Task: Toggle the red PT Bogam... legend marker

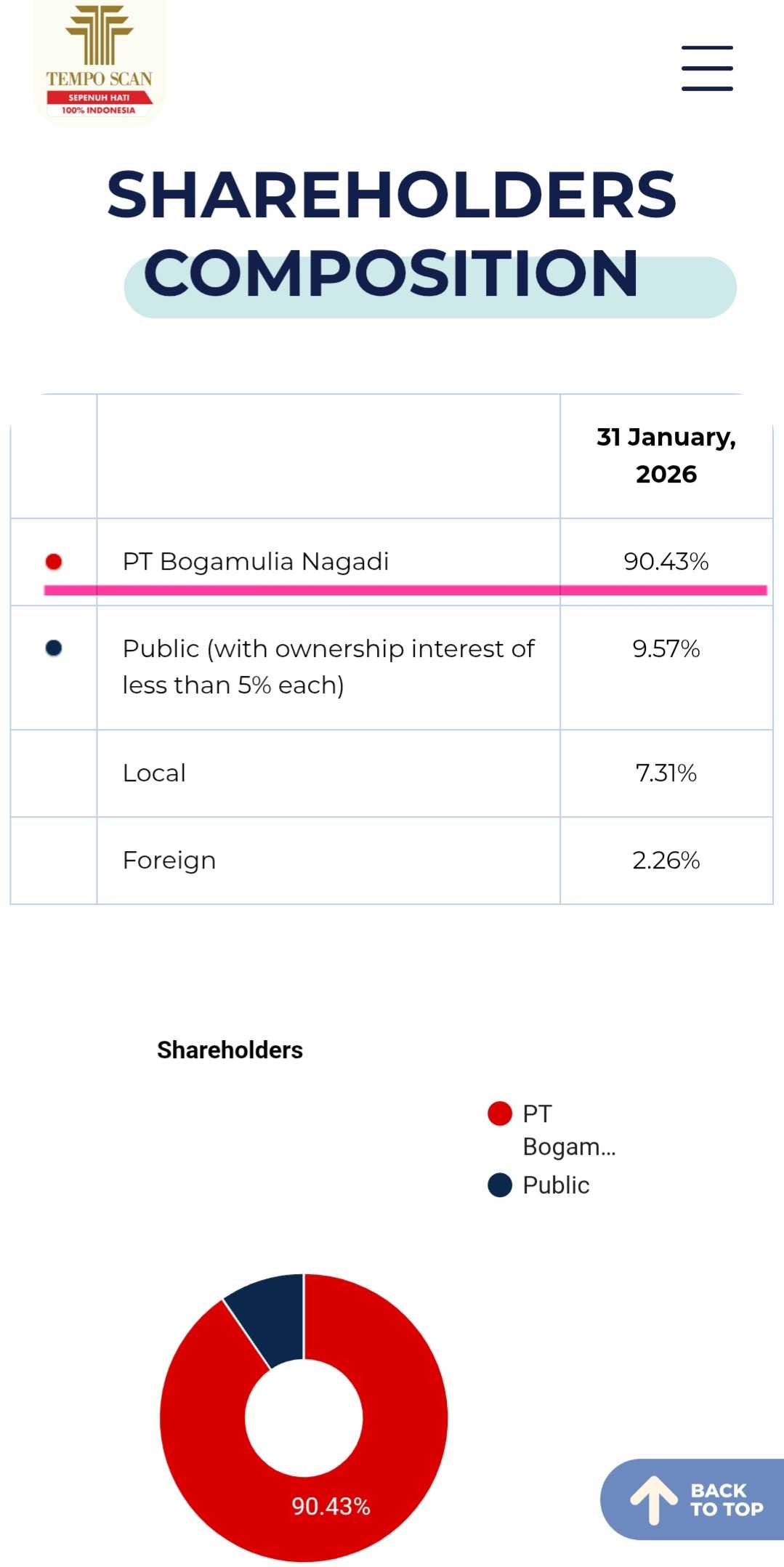Action: (500, 1113)
